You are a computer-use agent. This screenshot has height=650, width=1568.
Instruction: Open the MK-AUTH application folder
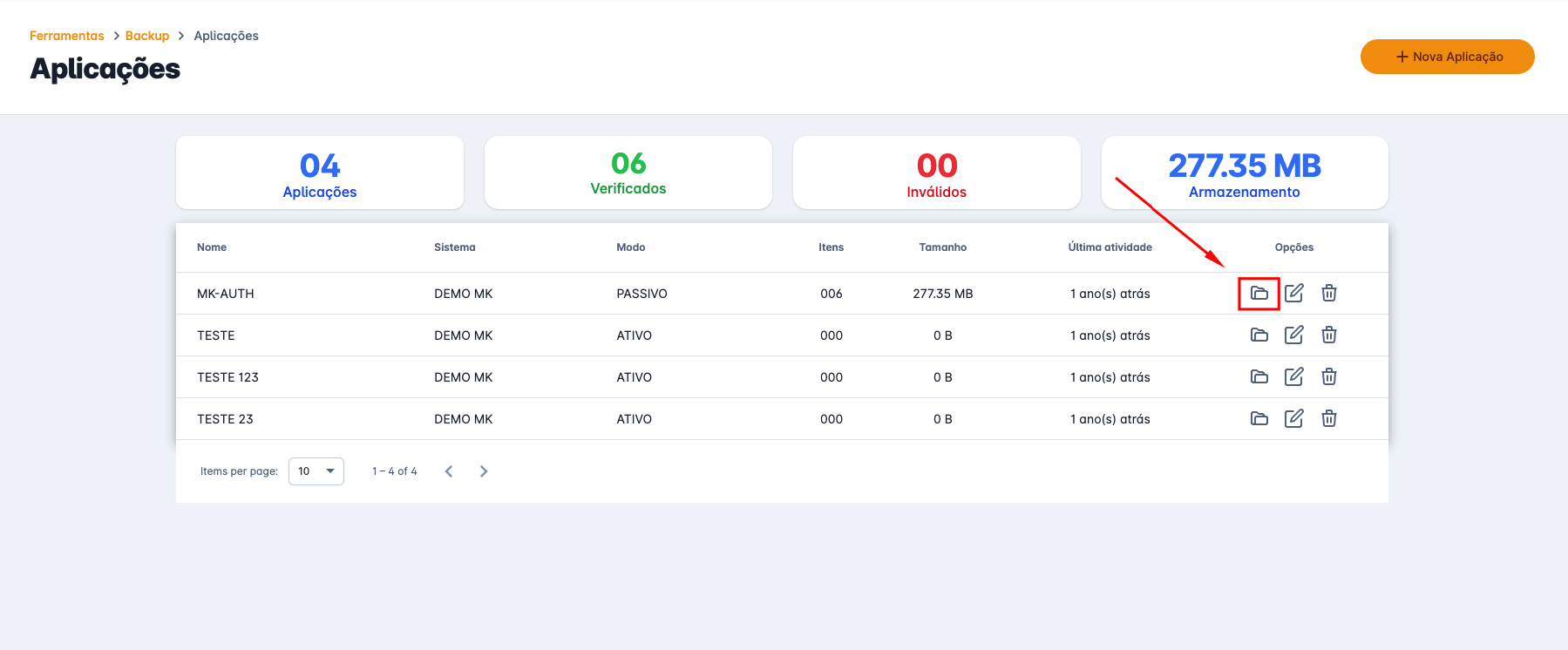click(x=1259, y=294)
